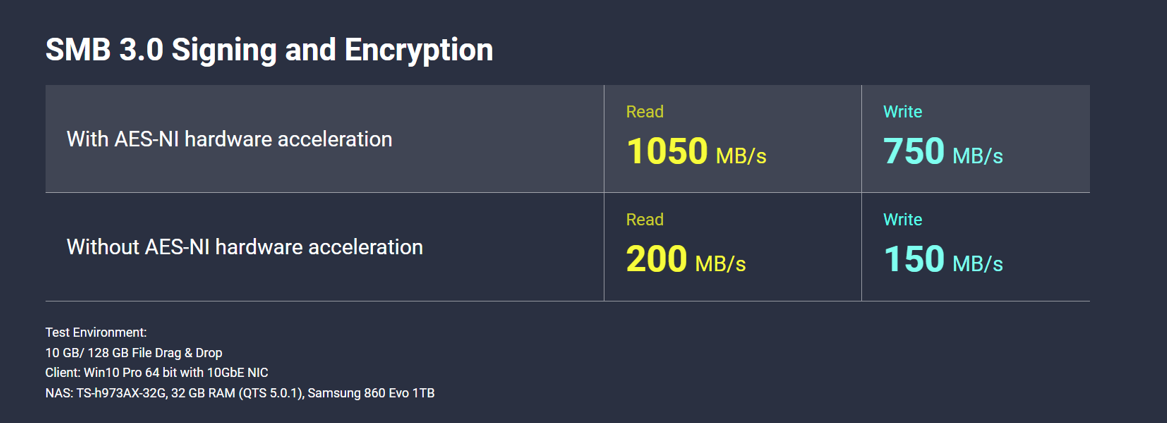Click the Test Environment: text
This screenshot has width=1167, height=423.
[x=96, y=332]
